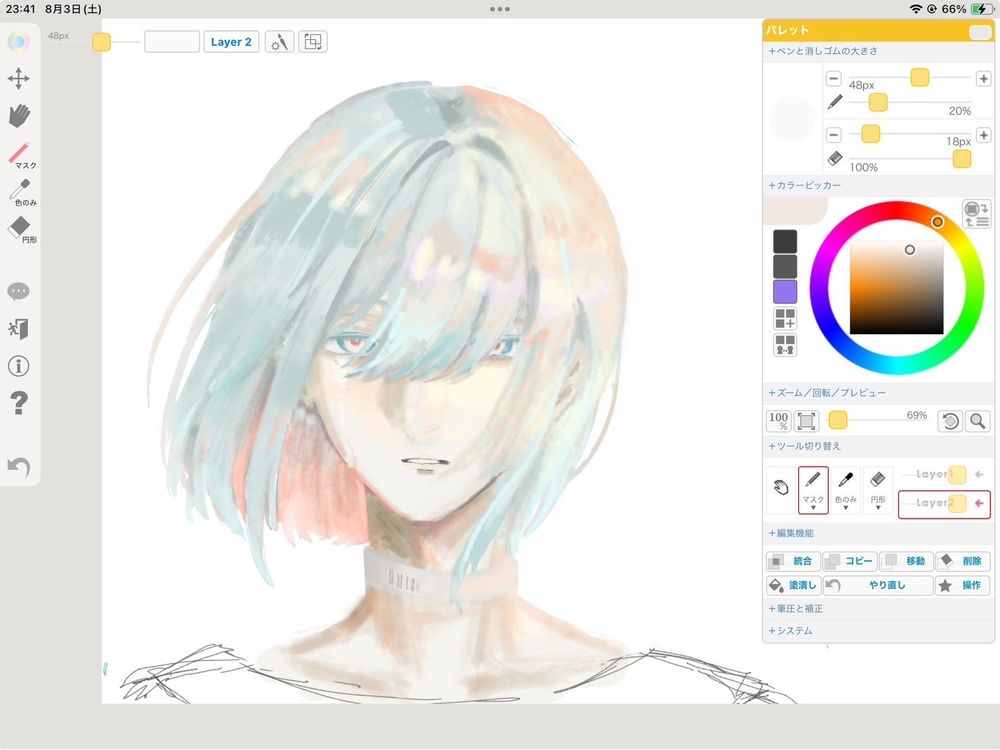Open the pen マスク tool dropdown in palette

pyautogui.click(x=813, y=490)
